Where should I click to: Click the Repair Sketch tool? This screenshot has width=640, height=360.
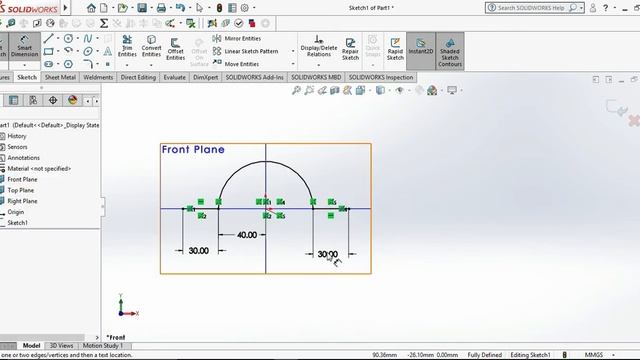[350, 49]
